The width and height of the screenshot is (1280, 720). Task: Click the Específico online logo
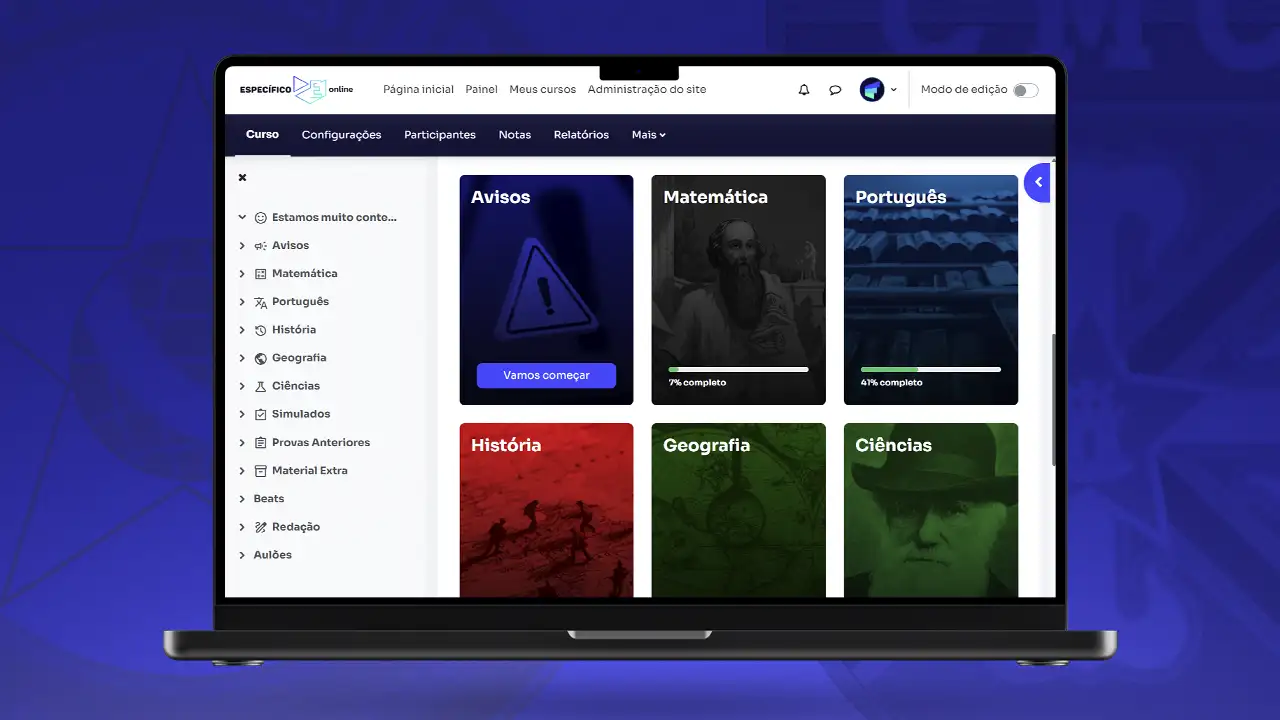pos(296,89)
